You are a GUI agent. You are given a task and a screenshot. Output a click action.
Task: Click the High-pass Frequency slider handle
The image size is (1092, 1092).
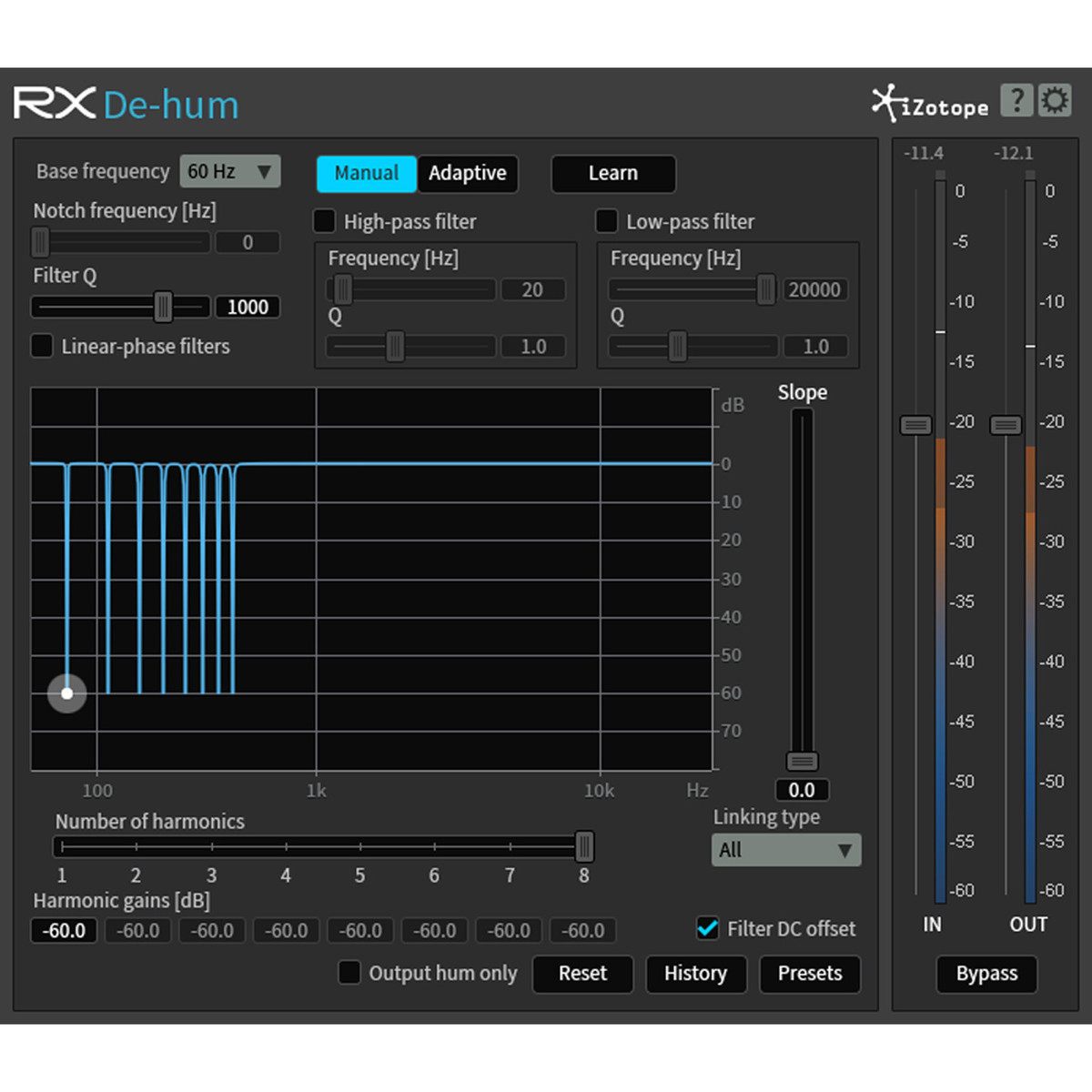[343, 289]
